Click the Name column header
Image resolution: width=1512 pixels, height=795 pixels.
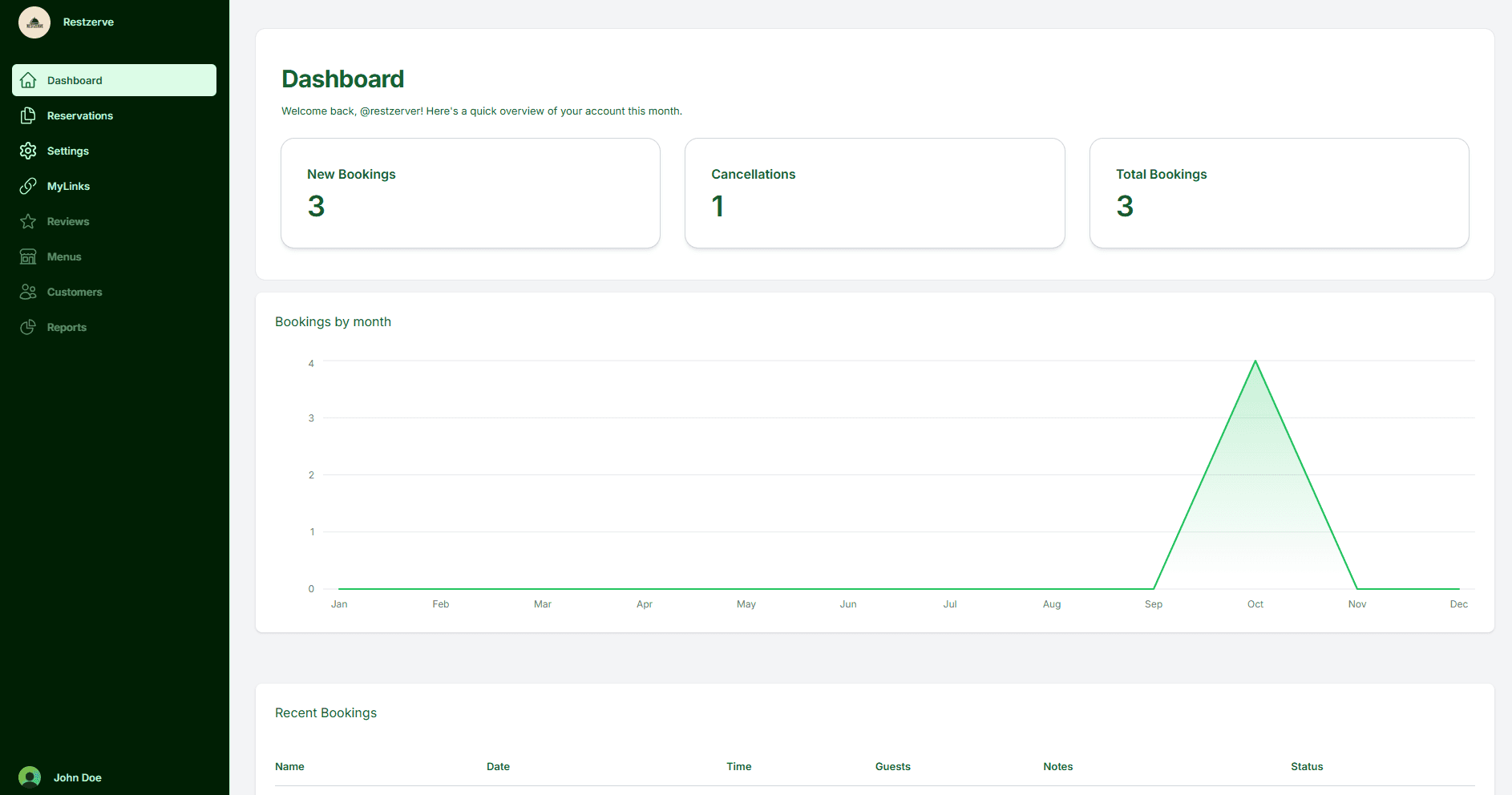(x=289, y=766)
